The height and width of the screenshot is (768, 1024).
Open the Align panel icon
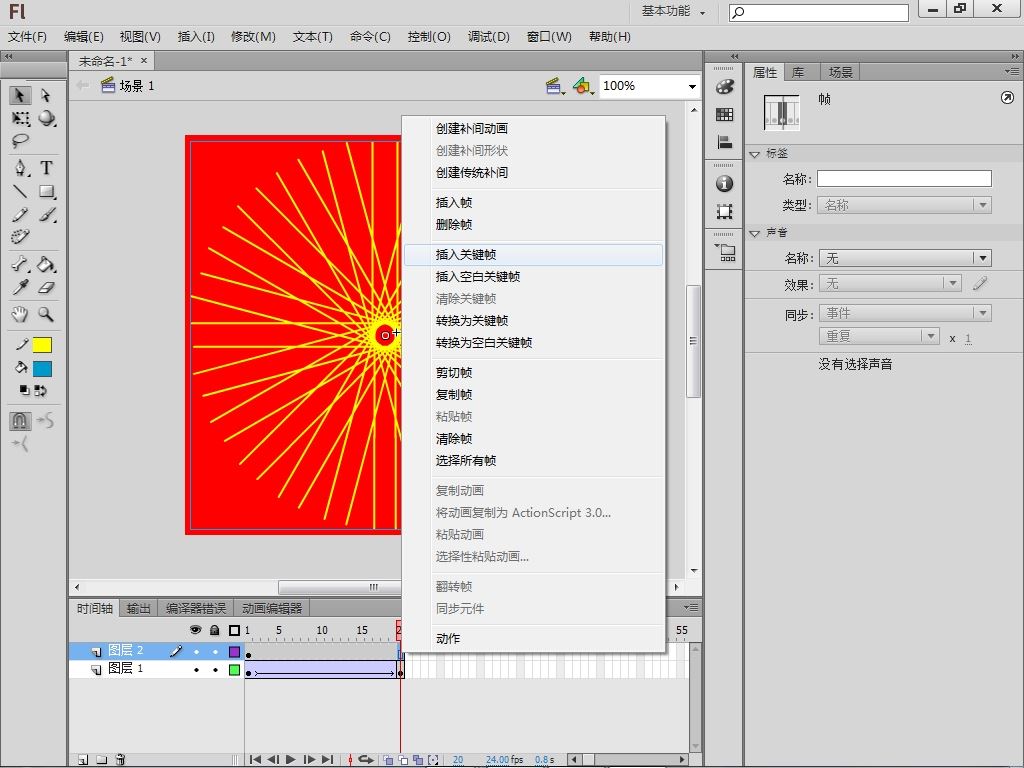pyautogui.click(x=724, y=142)
